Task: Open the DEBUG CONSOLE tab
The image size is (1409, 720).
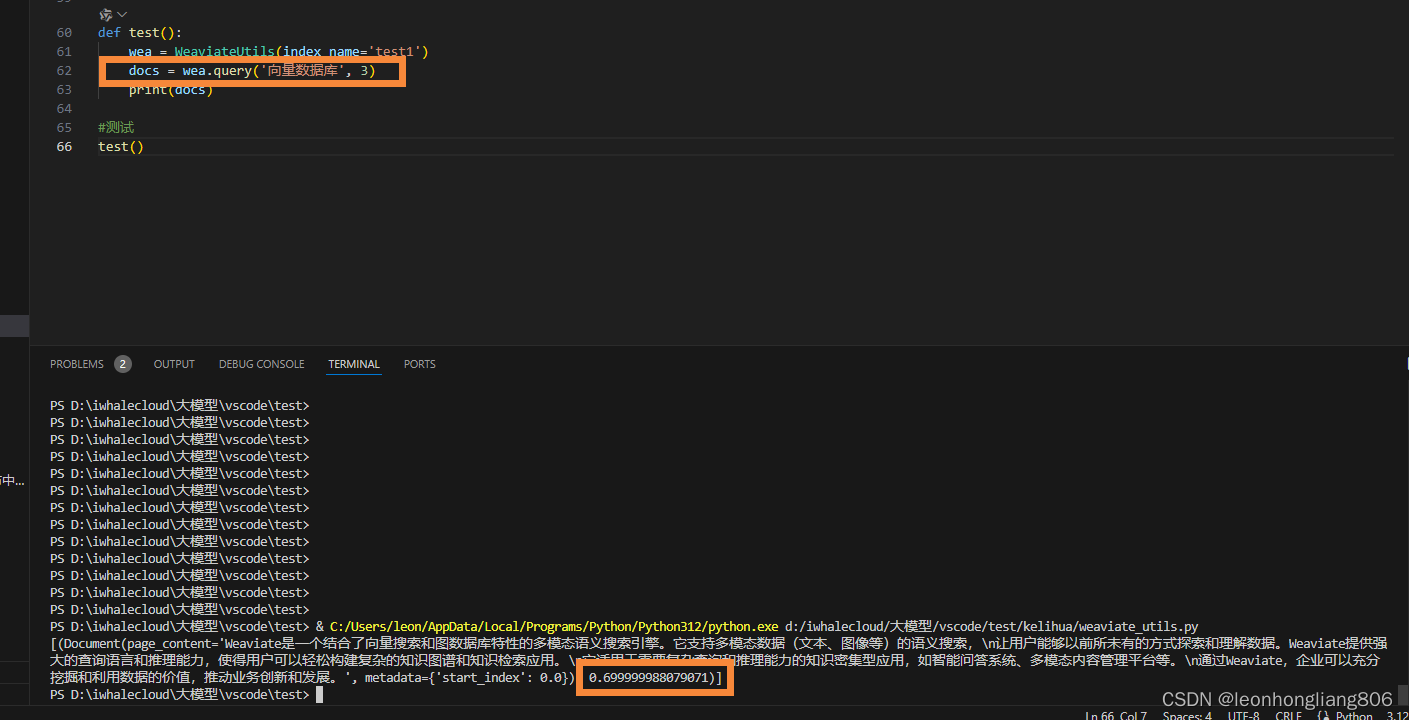Action: (x=262, y=364)
